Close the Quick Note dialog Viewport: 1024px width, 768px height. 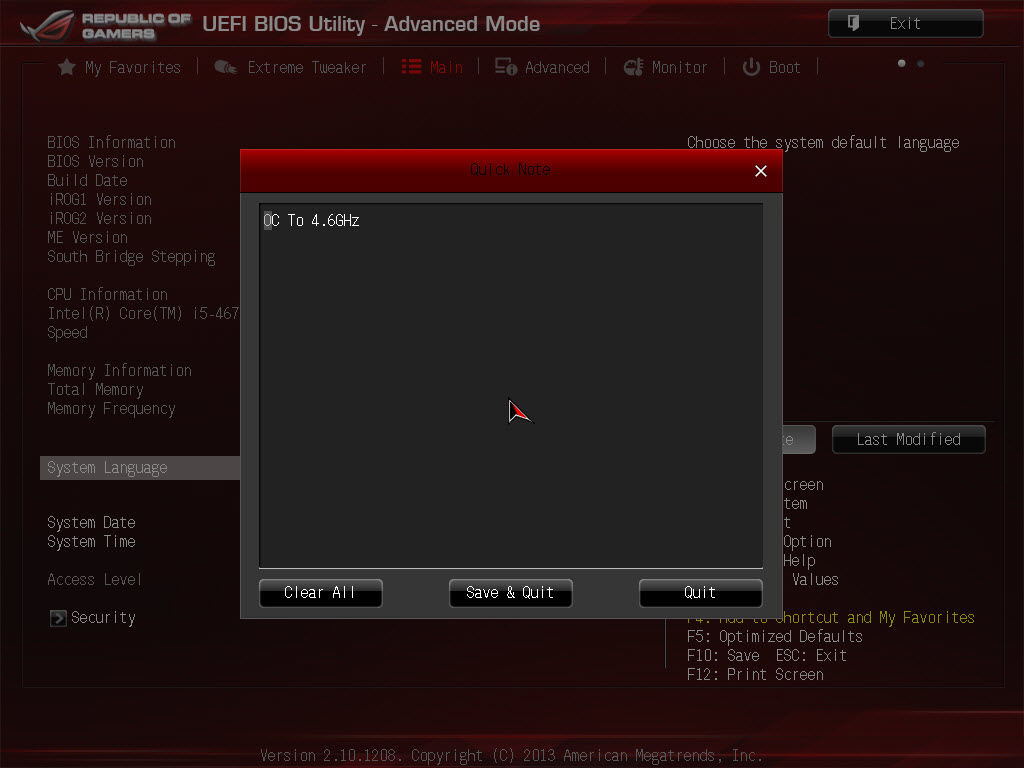click(x=761, y=171)
